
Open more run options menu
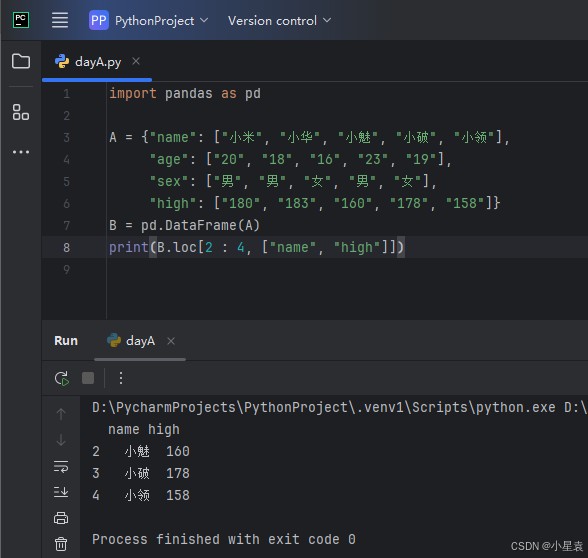121,378
